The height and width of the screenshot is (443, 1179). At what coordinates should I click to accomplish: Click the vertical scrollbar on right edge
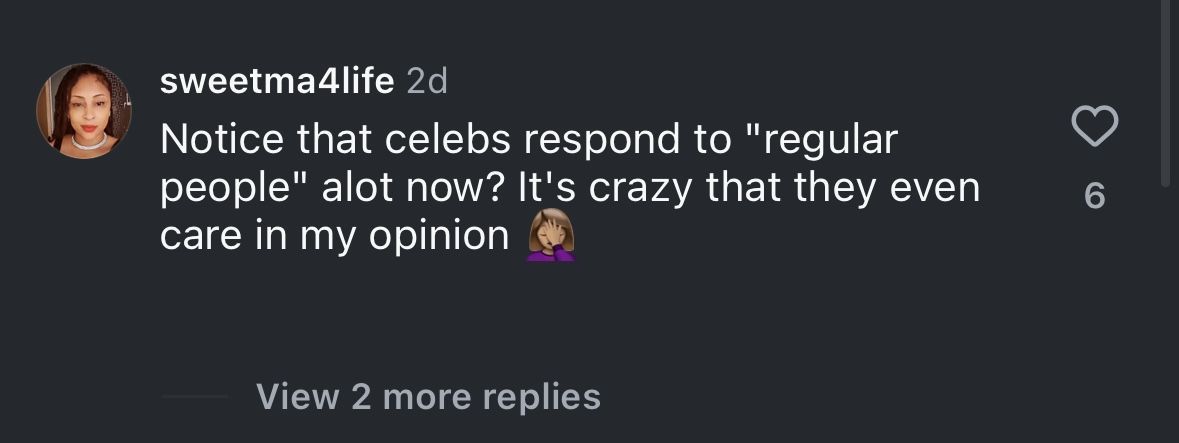pyautogui.click(x=1164, y=90)
